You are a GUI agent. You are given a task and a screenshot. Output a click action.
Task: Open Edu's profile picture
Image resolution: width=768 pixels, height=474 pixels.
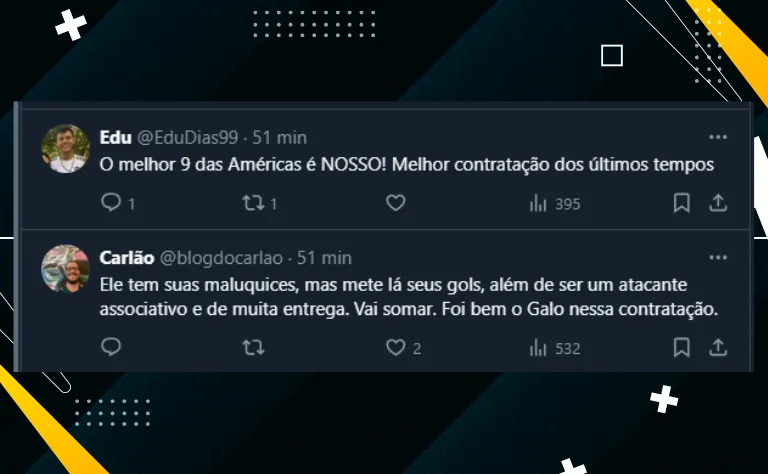coord(65,149)
